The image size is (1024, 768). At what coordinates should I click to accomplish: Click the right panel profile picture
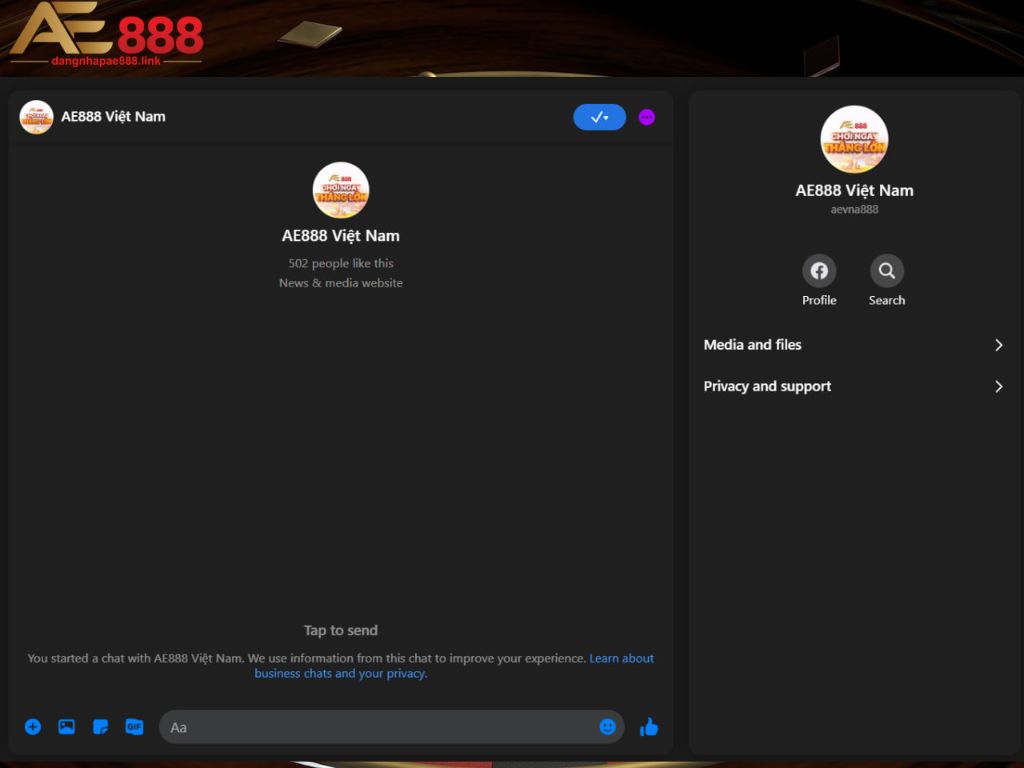[854, 139]
